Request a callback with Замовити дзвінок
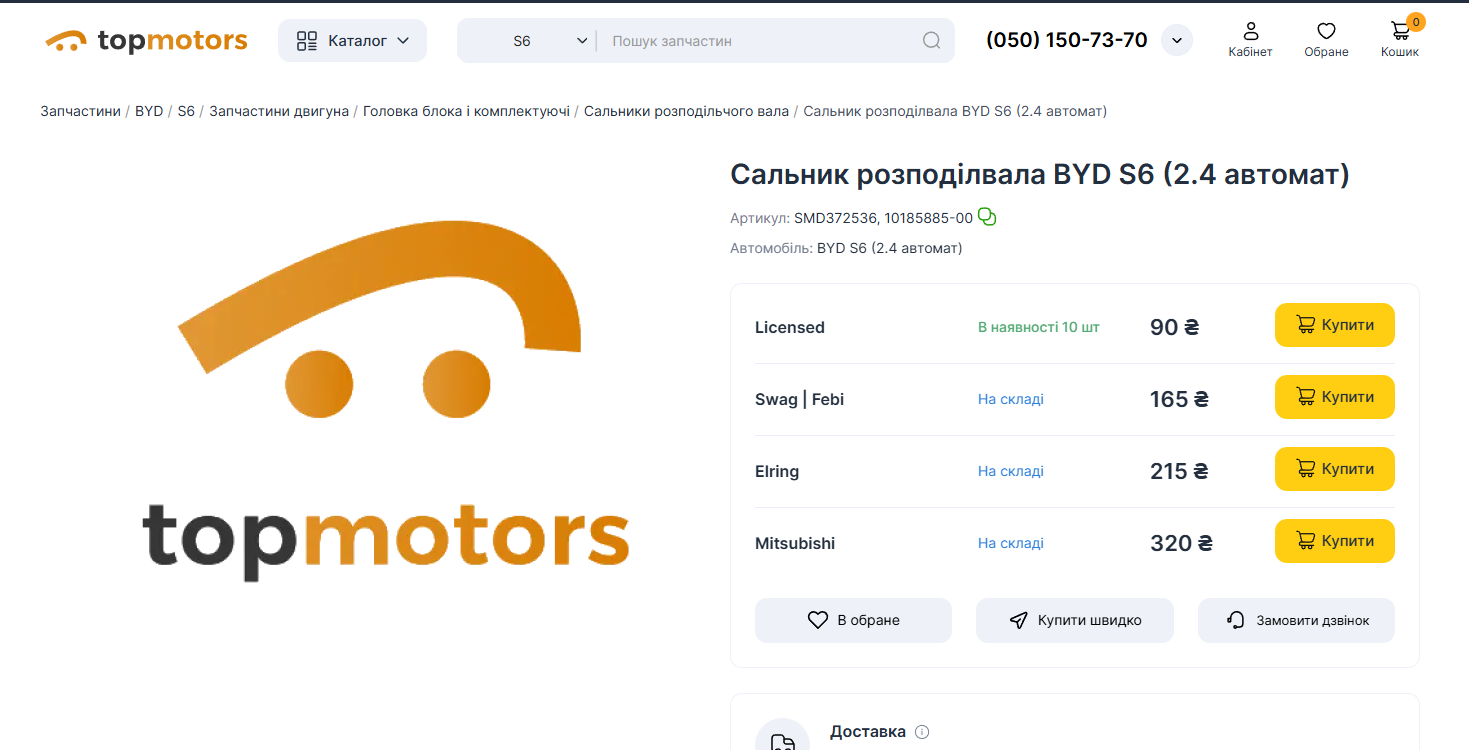 tap(1296, 620)
